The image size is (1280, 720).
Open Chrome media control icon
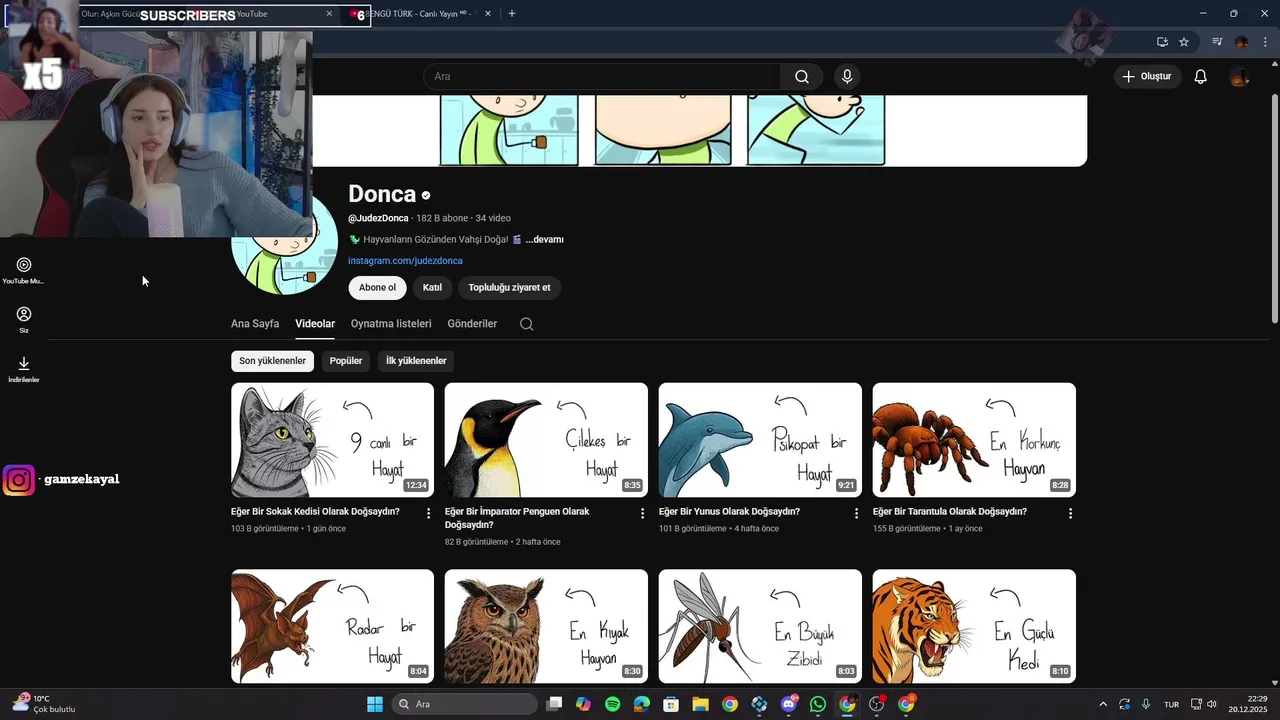(x=1217, y=42)
